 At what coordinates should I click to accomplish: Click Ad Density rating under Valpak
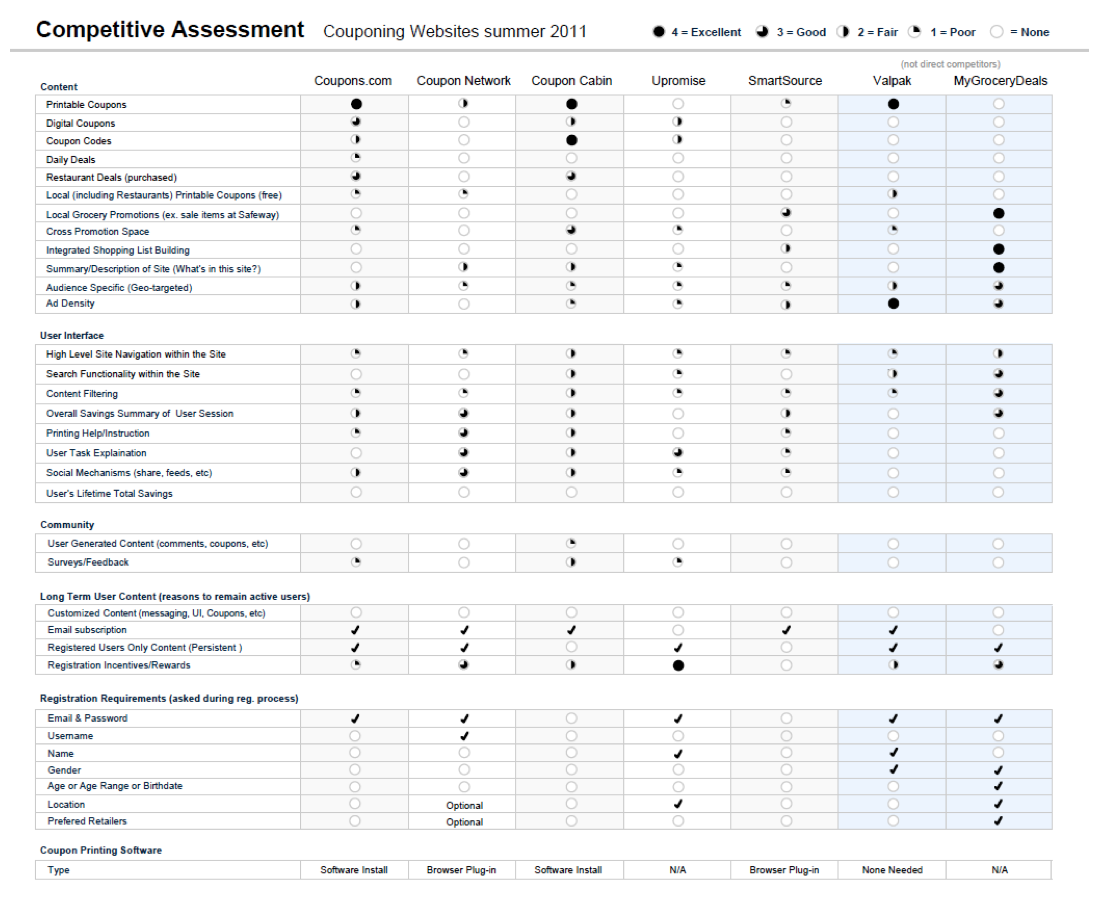click(893, 303)
